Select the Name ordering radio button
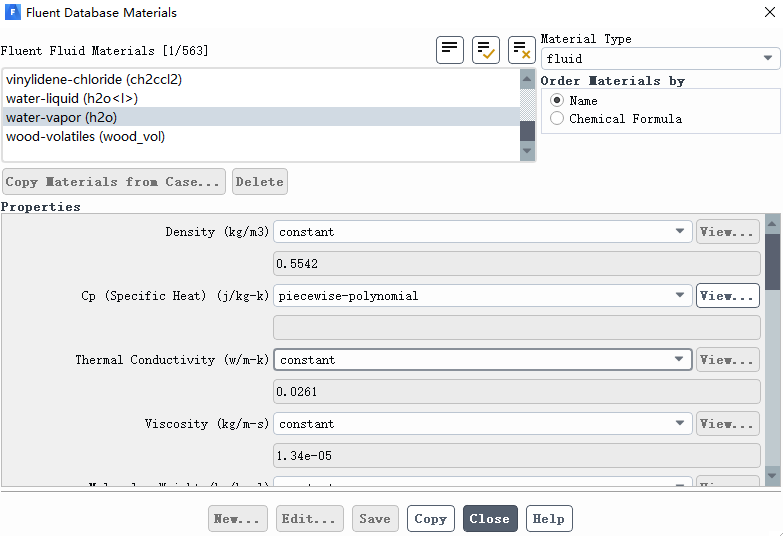The height and width of the screenshot is (536, 783). pos(557,100)
